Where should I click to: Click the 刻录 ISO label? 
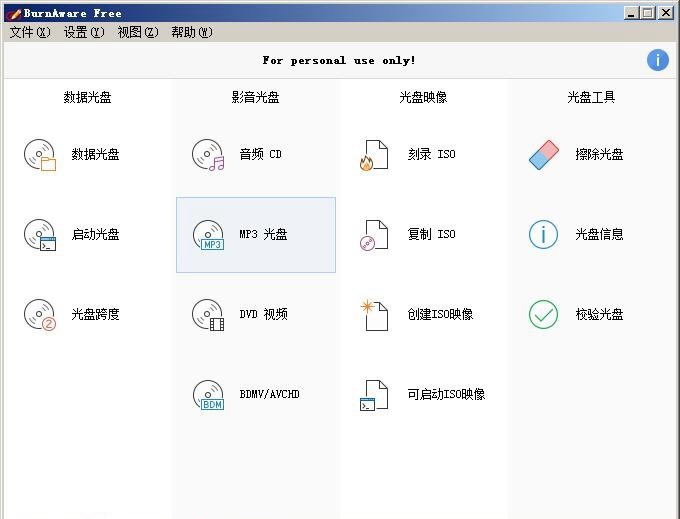[432, 154]
